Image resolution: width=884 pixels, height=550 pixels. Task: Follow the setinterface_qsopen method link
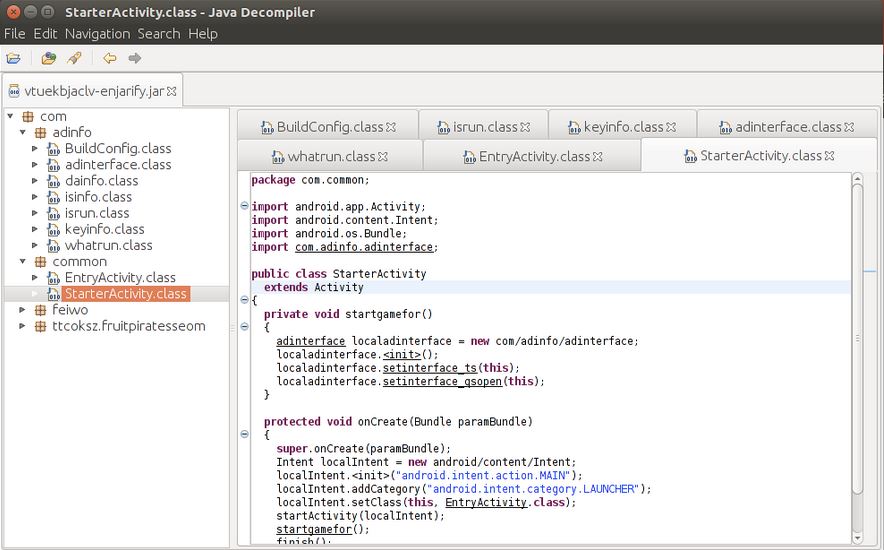[x=443, y=382]
